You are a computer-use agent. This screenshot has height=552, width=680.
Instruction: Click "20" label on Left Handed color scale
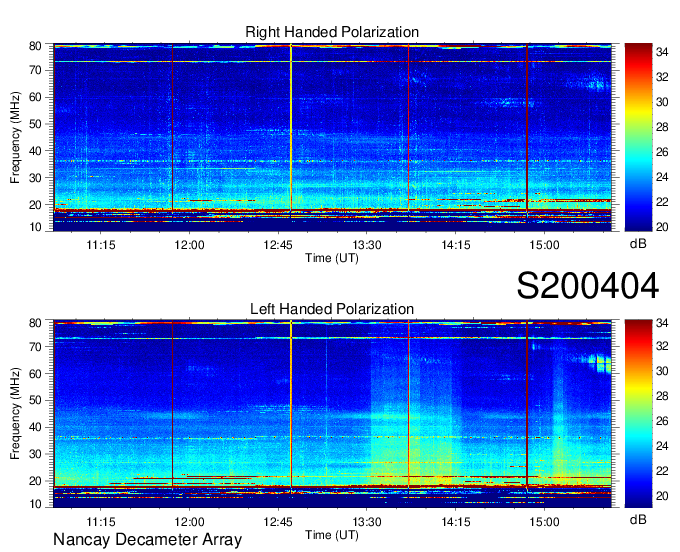tap(662, 496)
